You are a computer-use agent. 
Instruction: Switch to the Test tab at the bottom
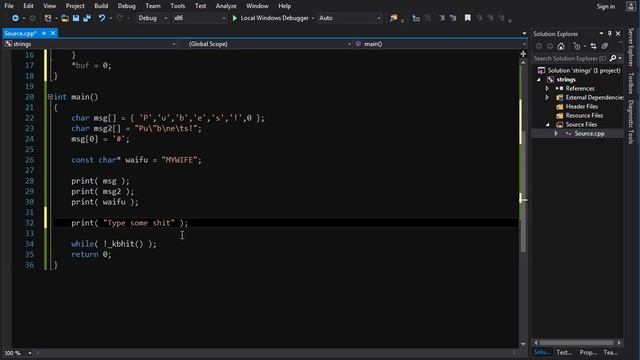pos(564,352)
